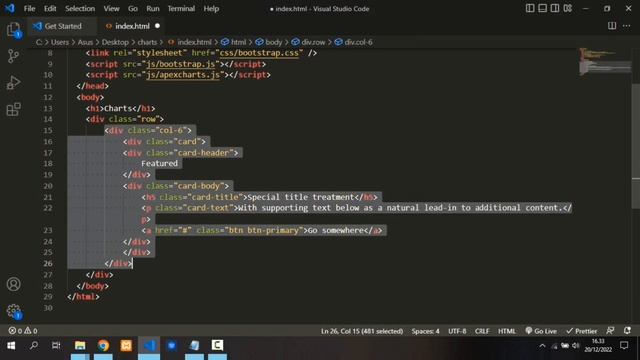Click the feedback icon in the status bar

click(610, 331)
